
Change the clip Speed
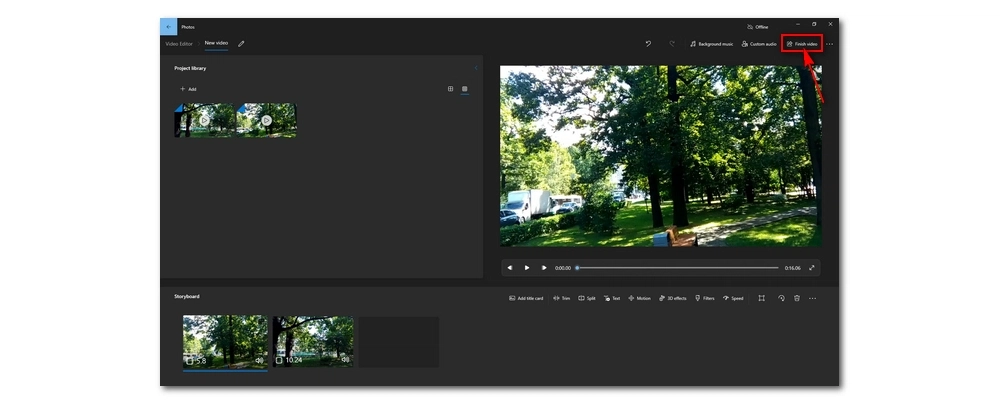pos(733,298)
